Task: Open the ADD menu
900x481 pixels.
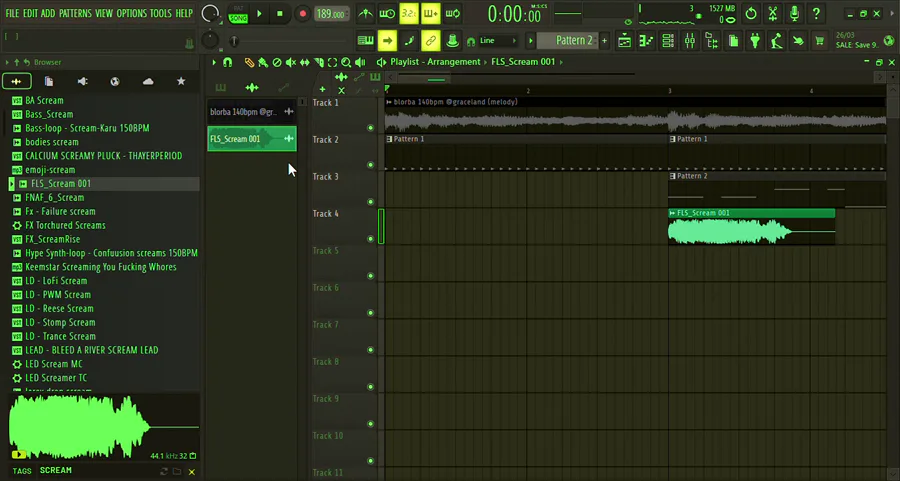Action: point(48,13)
